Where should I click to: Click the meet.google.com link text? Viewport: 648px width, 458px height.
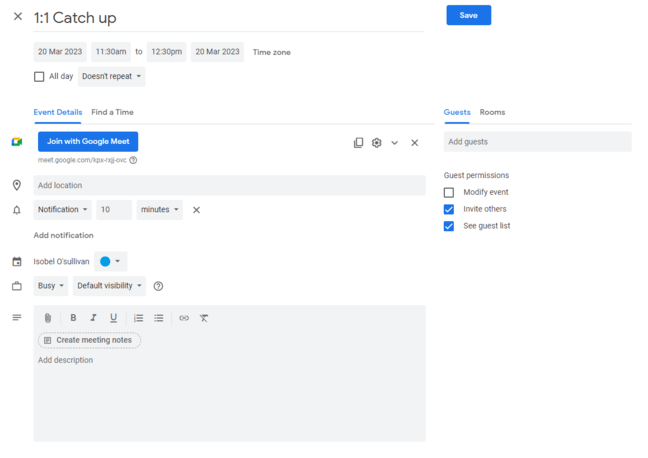(82, 160)
